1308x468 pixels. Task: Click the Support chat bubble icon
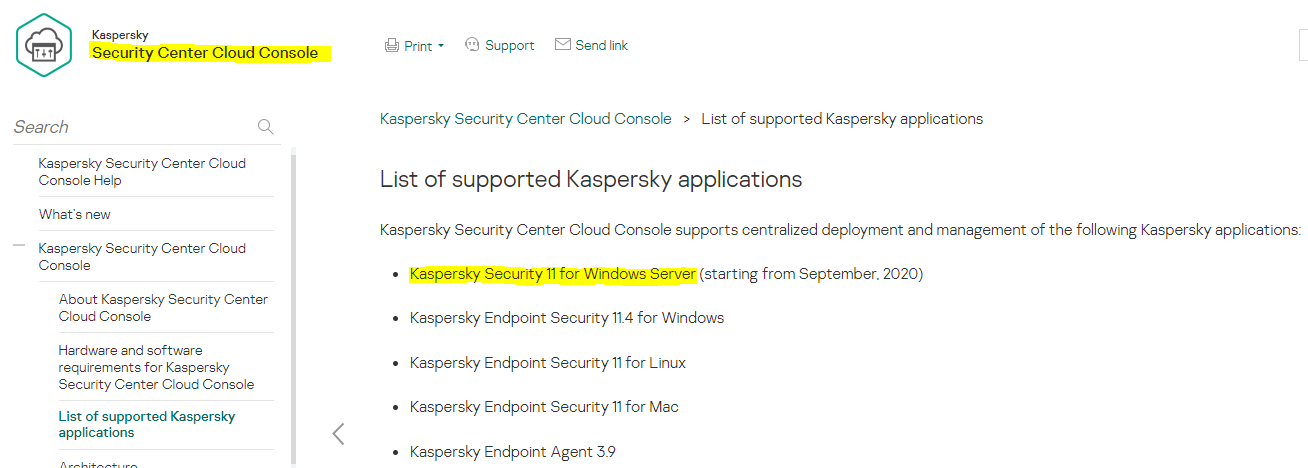tap(472, 45)
